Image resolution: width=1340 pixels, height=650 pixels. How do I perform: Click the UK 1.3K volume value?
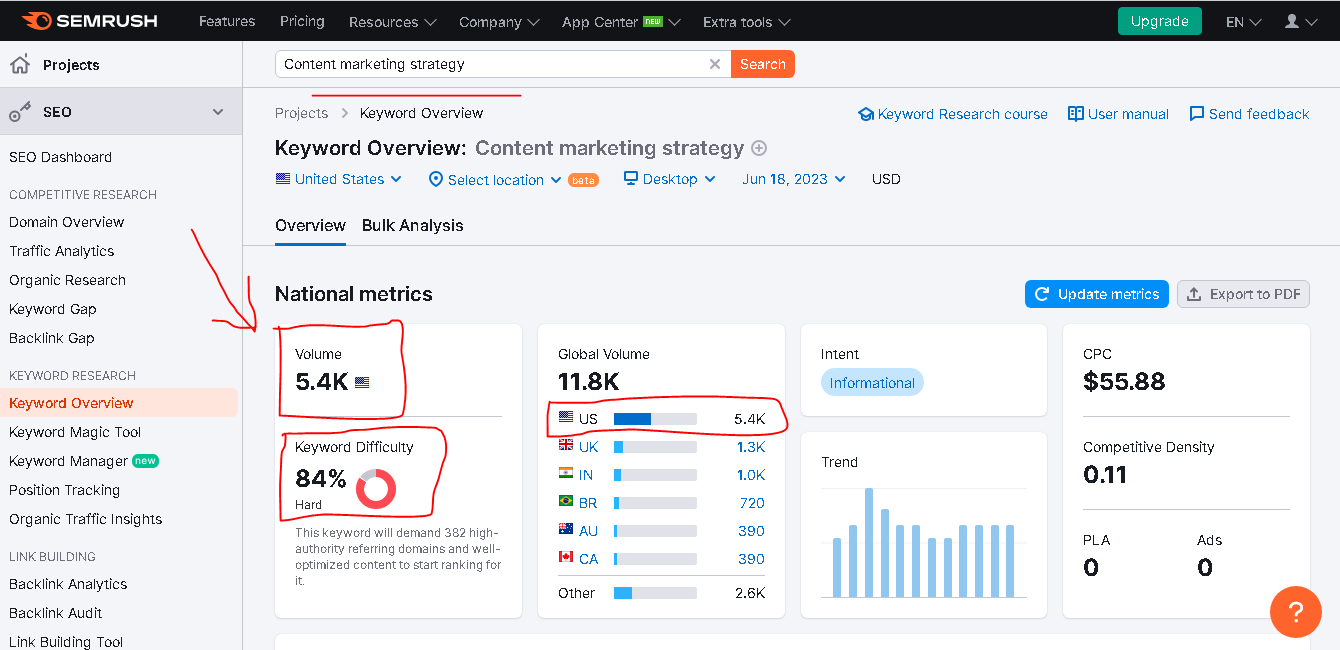[751, 447]
